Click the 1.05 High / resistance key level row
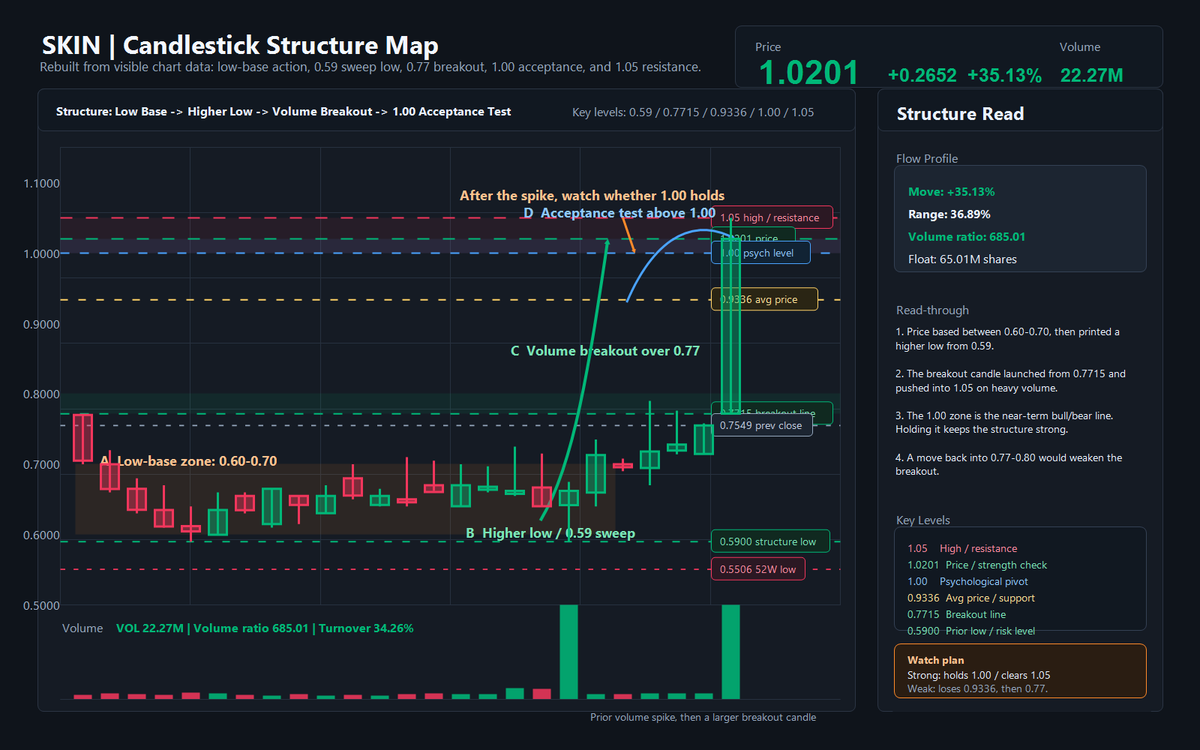The height and width of the screenshot is (750, 1200). [x=962, y=548]
